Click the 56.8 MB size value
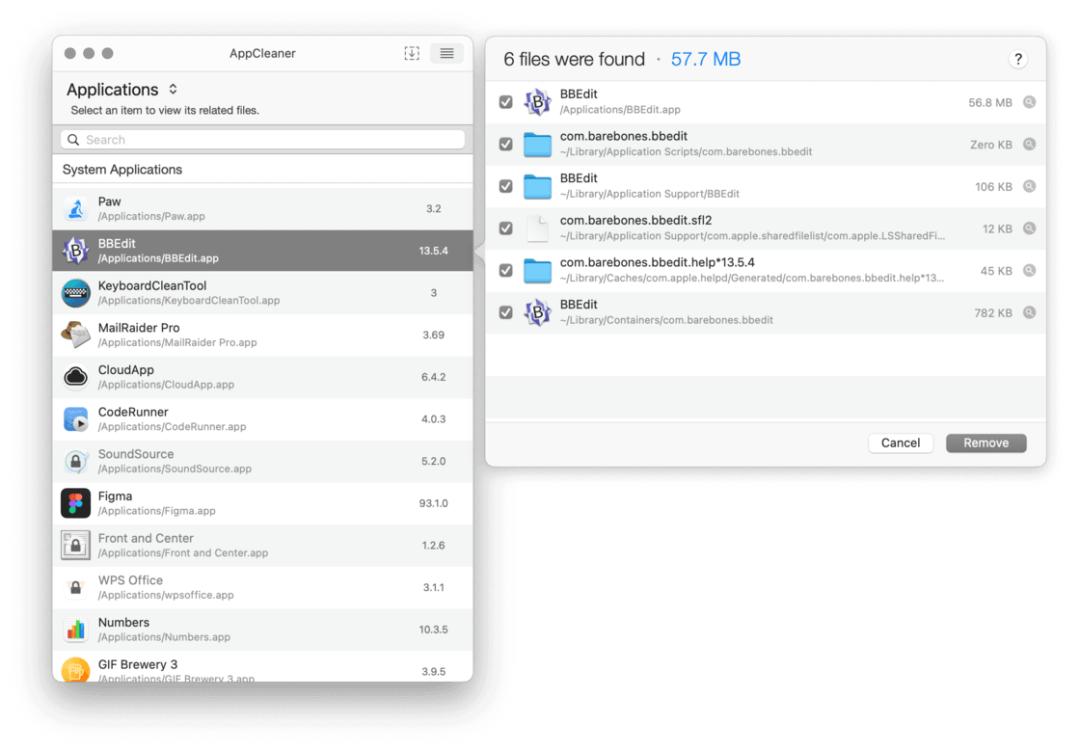Image resolution: width=1080 pixels, height=751 pixels. pos(990,103)
